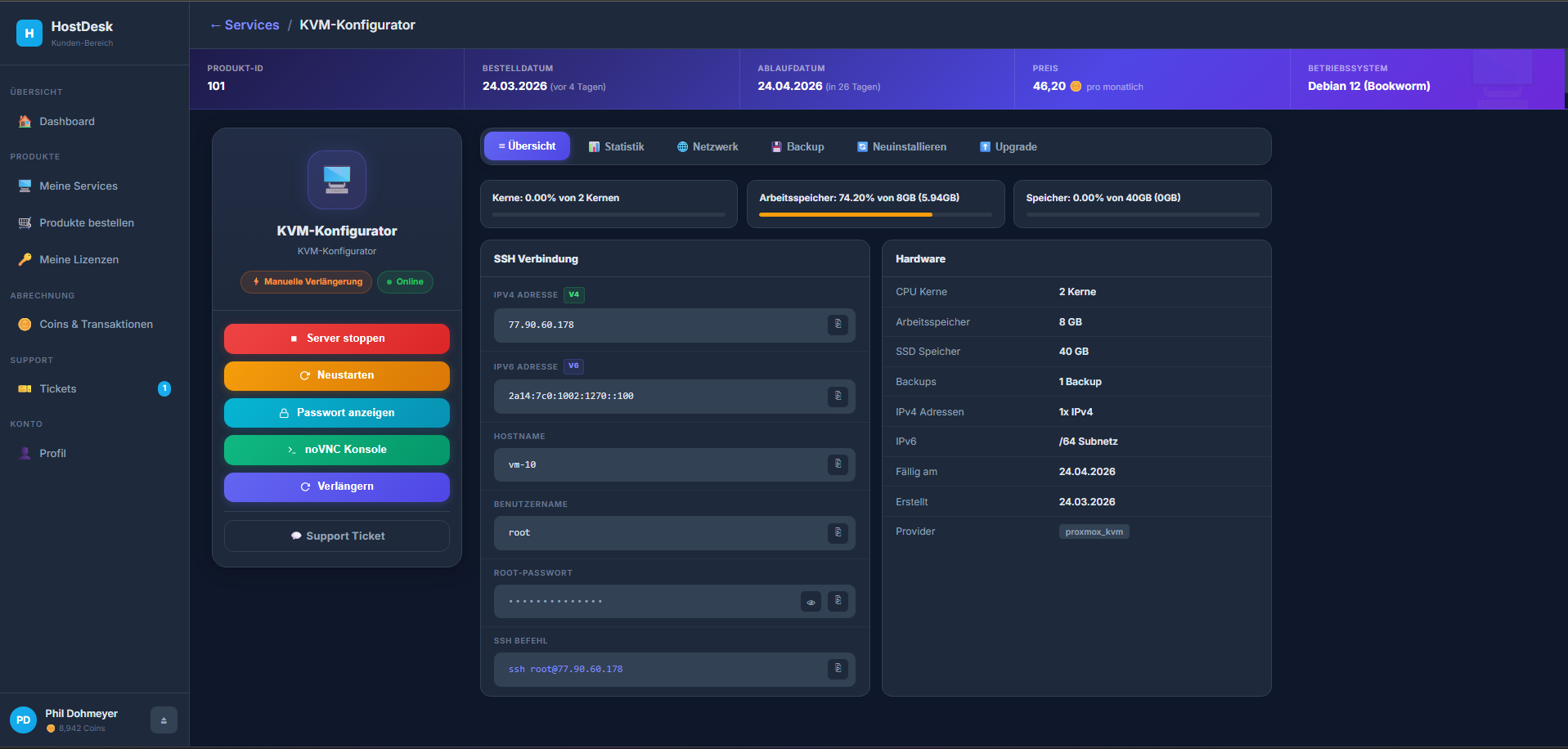Copy the IPv6 address value
Screen dimensions: 1568x749
838,397
